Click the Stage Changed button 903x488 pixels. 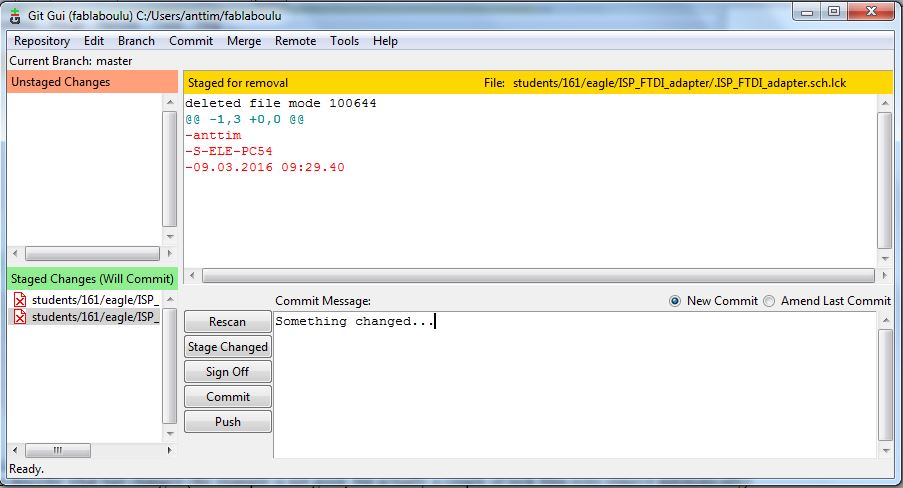click(227, 347)
